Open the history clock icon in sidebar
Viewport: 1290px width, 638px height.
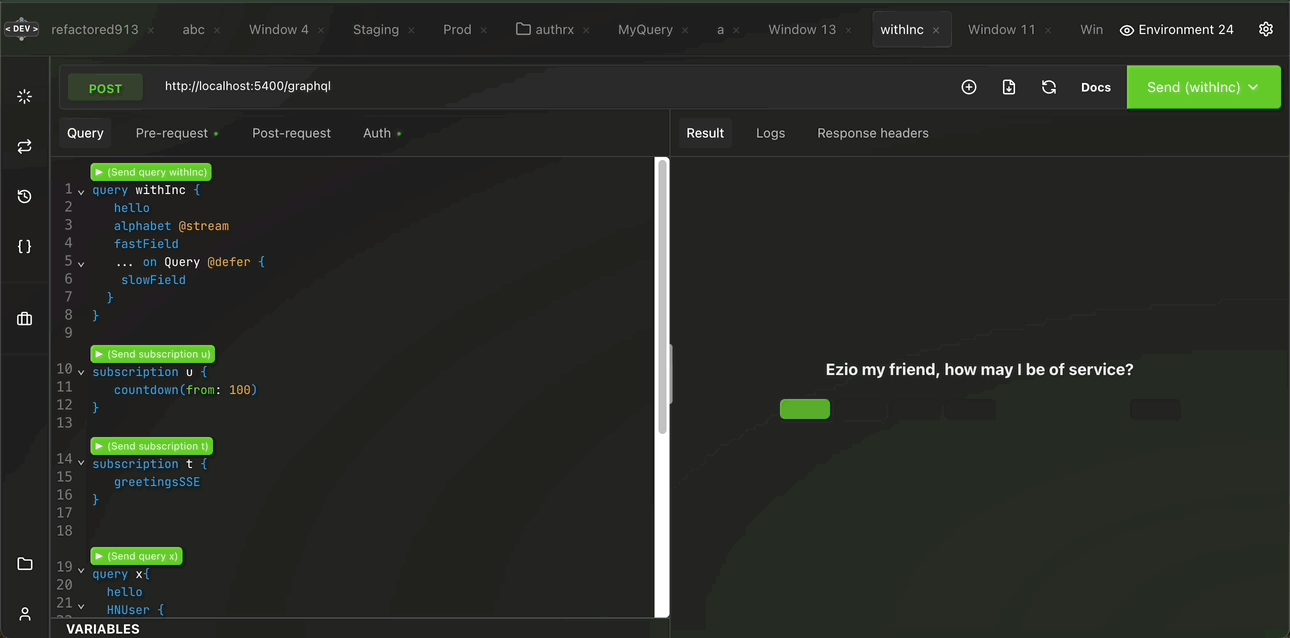(x=25, y=196)
